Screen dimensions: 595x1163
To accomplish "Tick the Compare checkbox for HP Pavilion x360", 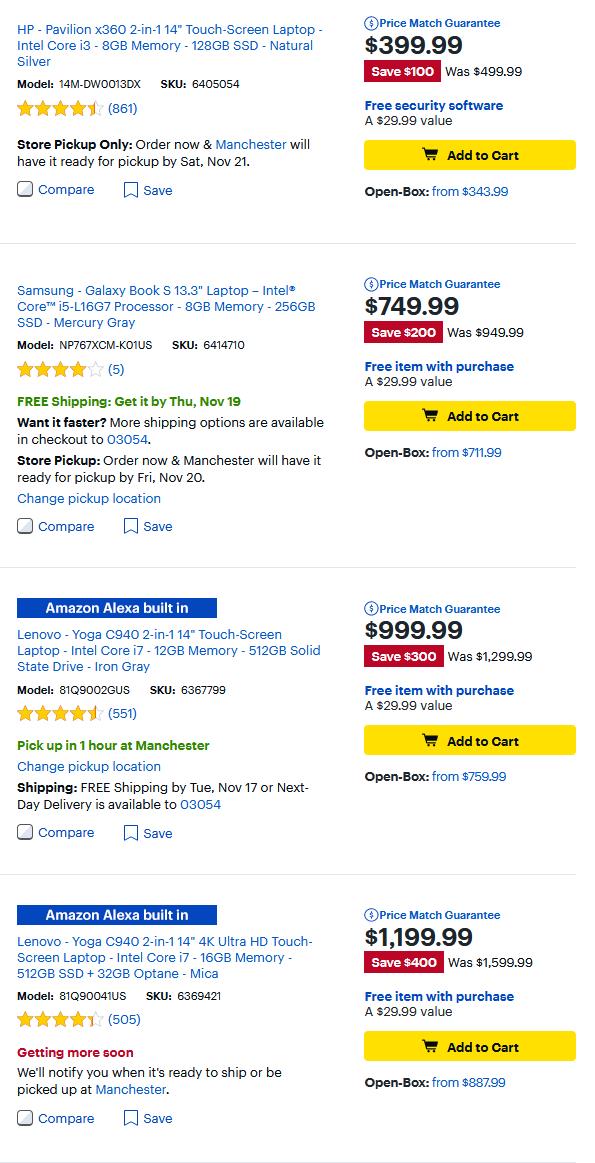I will coord(25,190).
